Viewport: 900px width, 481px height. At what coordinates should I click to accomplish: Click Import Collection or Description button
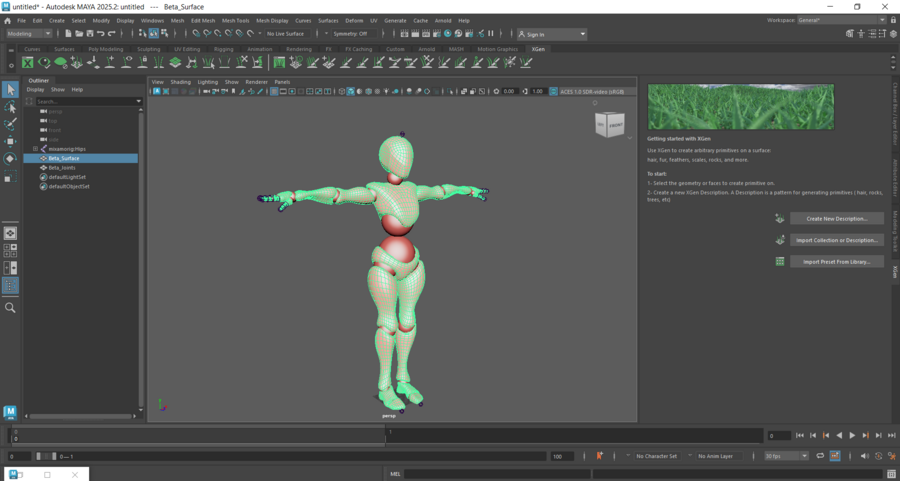[836, 240]
